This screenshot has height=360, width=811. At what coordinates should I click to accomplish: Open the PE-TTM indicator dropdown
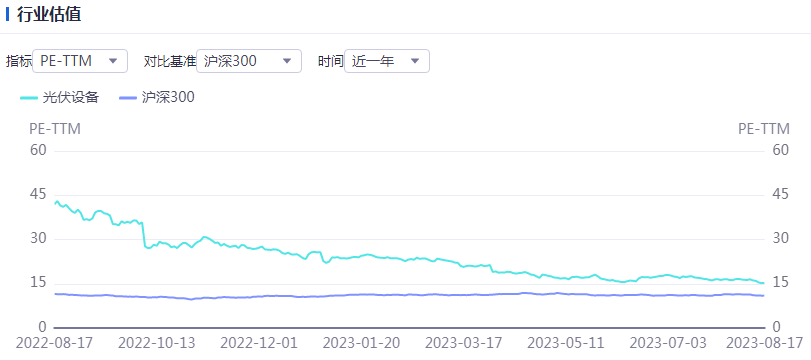click(80, 61)
